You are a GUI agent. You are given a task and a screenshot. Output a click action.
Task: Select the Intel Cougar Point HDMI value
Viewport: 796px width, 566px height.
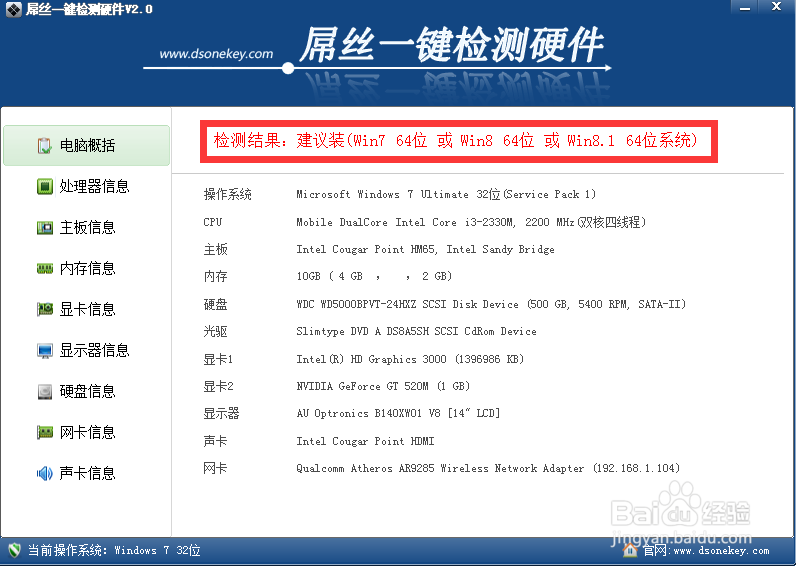pos(366,441)
